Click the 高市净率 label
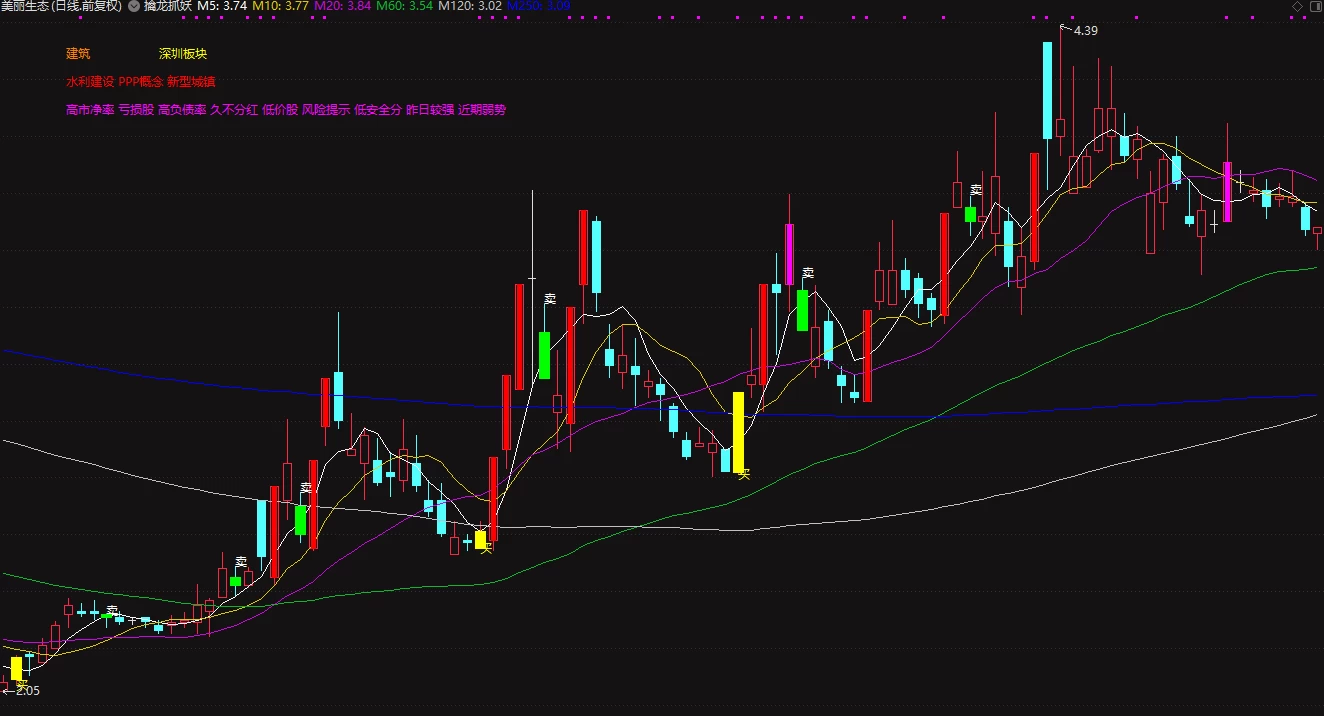Viewport: 1324px width, 716px height. click(x=90, y=110)
